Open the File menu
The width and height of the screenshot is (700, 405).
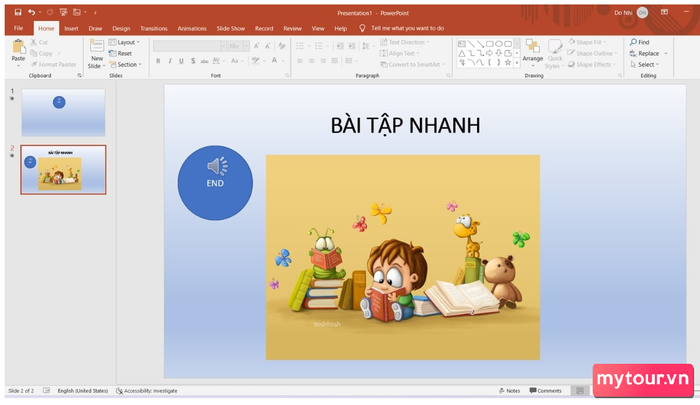tap(18, 28)
